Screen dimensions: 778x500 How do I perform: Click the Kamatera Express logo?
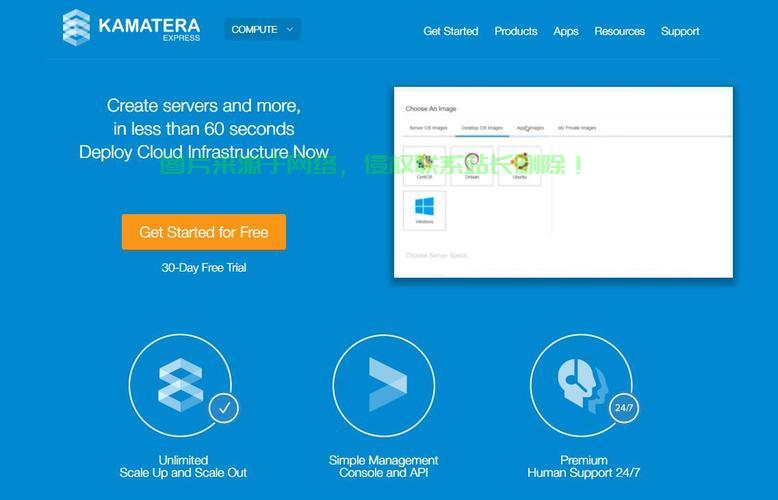[x=130, y=27]
